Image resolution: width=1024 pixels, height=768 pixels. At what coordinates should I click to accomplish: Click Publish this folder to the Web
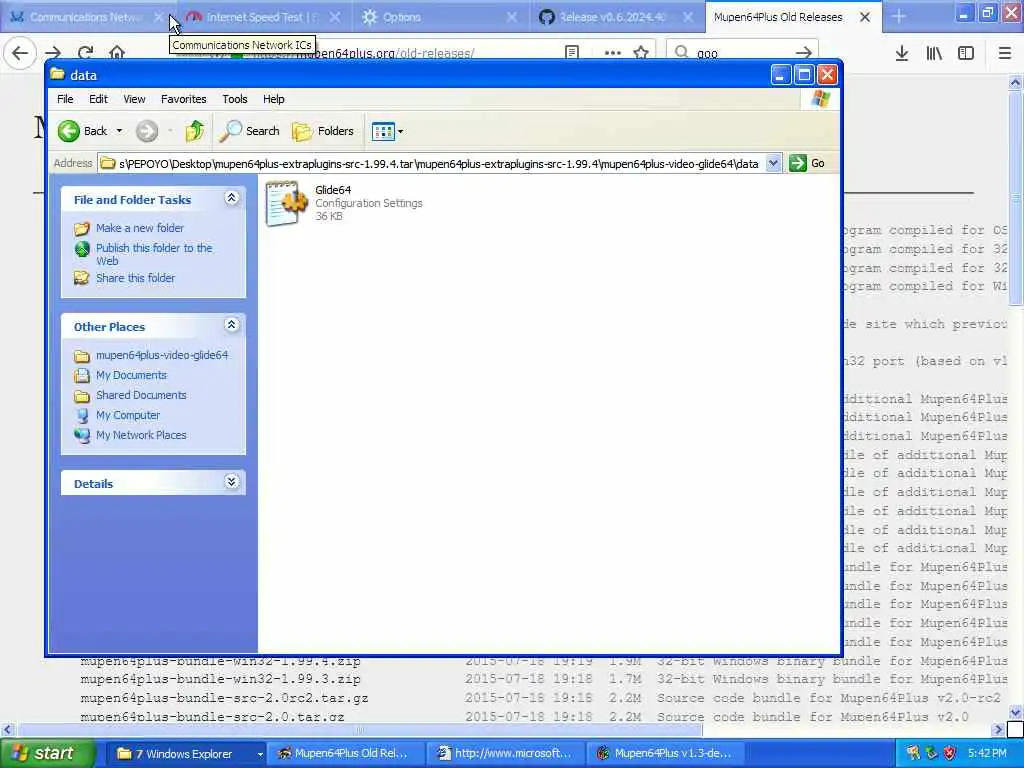[154, 254]
